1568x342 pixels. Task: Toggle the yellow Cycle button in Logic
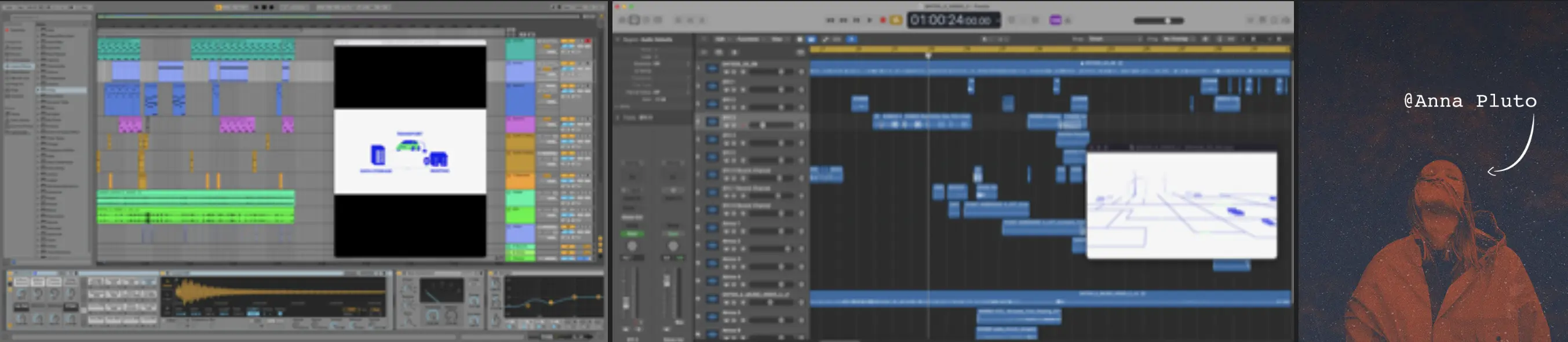(x=896, y=20)
